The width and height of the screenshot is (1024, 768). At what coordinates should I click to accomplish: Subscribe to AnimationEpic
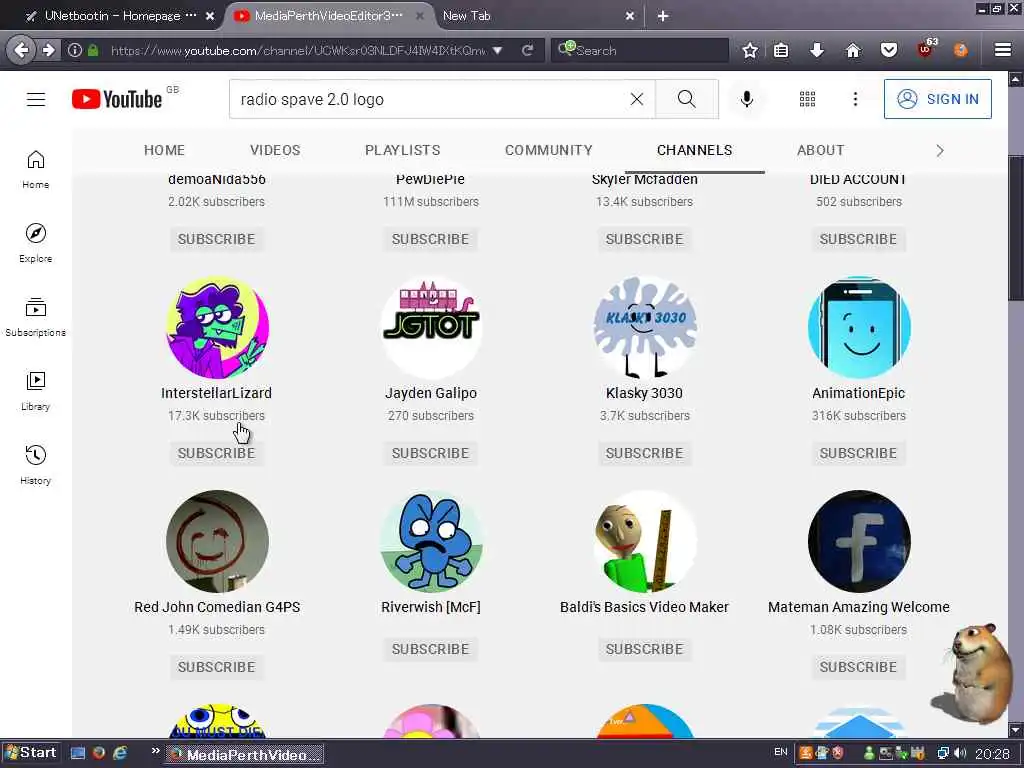pos(858,453)
